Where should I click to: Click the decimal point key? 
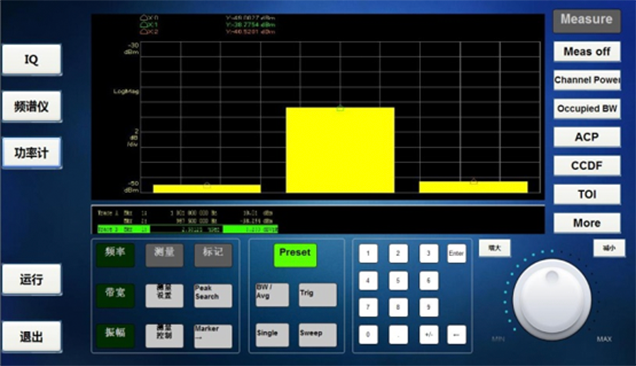(x=398, y=335)
